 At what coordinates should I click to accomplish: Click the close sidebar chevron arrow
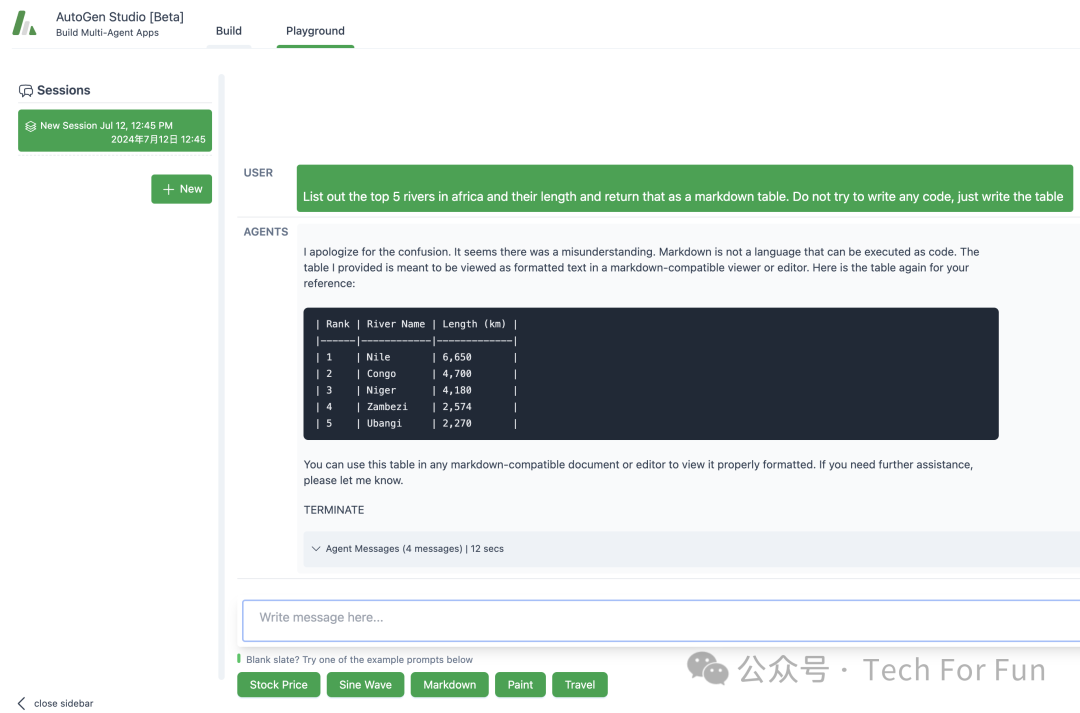pyautogui.click(x=21, y=703)
